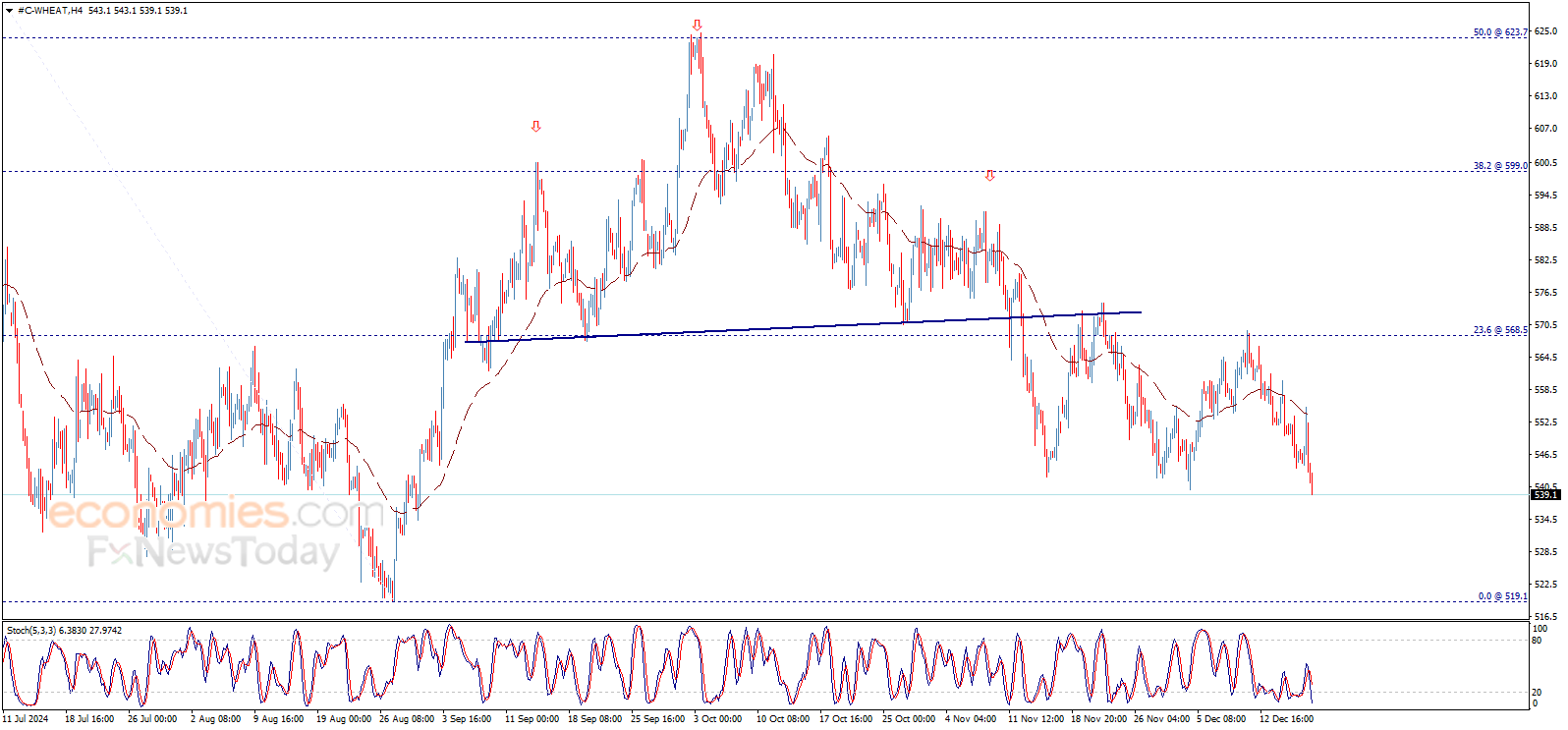Click the 552.5 price scale label

[1545, 422]
